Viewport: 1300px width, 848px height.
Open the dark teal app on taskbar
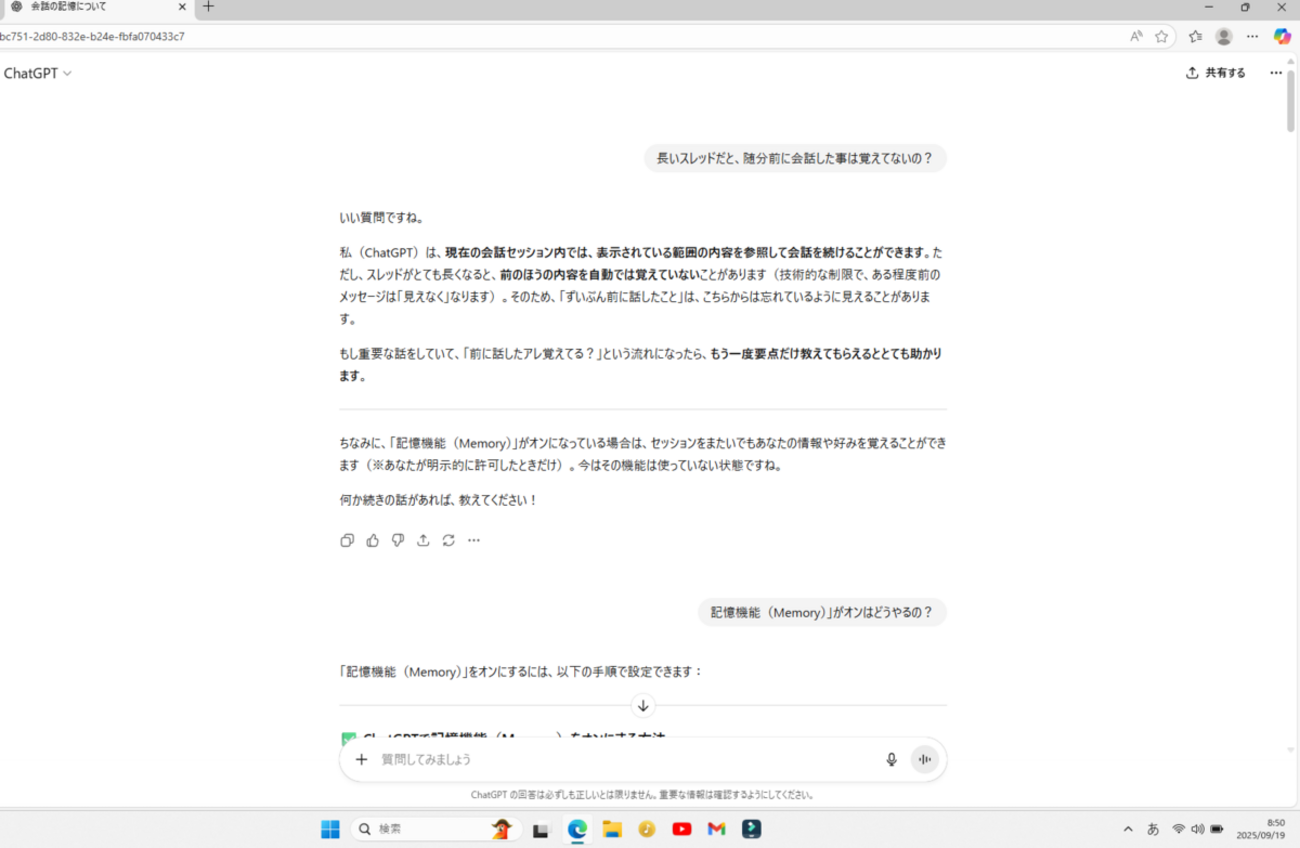click(x=752, y=829)
